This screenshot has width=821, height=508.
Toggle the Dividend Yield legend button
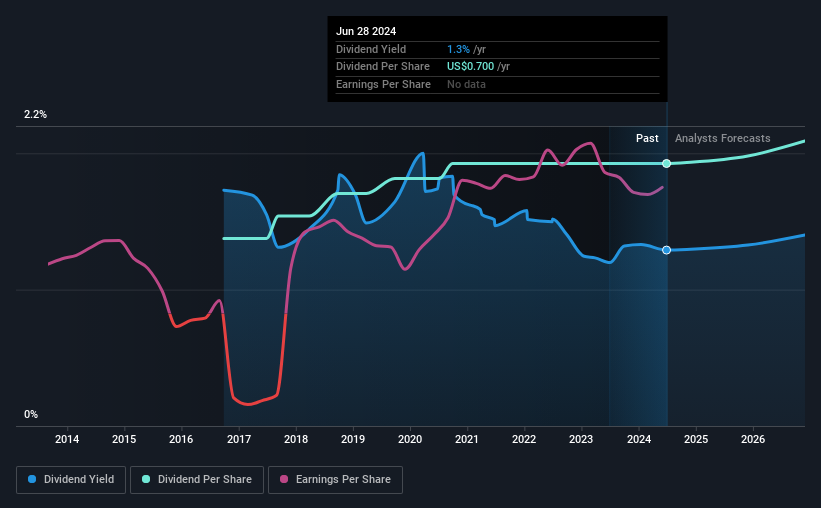pyautogui.click(x=71, y=480)
